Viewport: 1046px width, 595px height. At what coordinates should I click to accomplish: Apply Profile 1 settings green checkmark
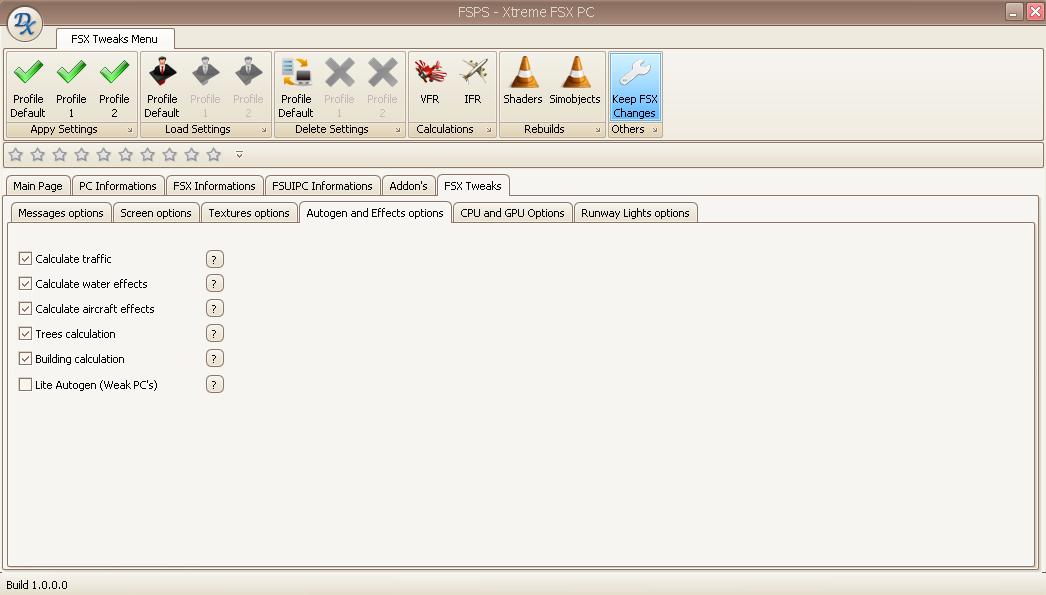tap(71, 72)
